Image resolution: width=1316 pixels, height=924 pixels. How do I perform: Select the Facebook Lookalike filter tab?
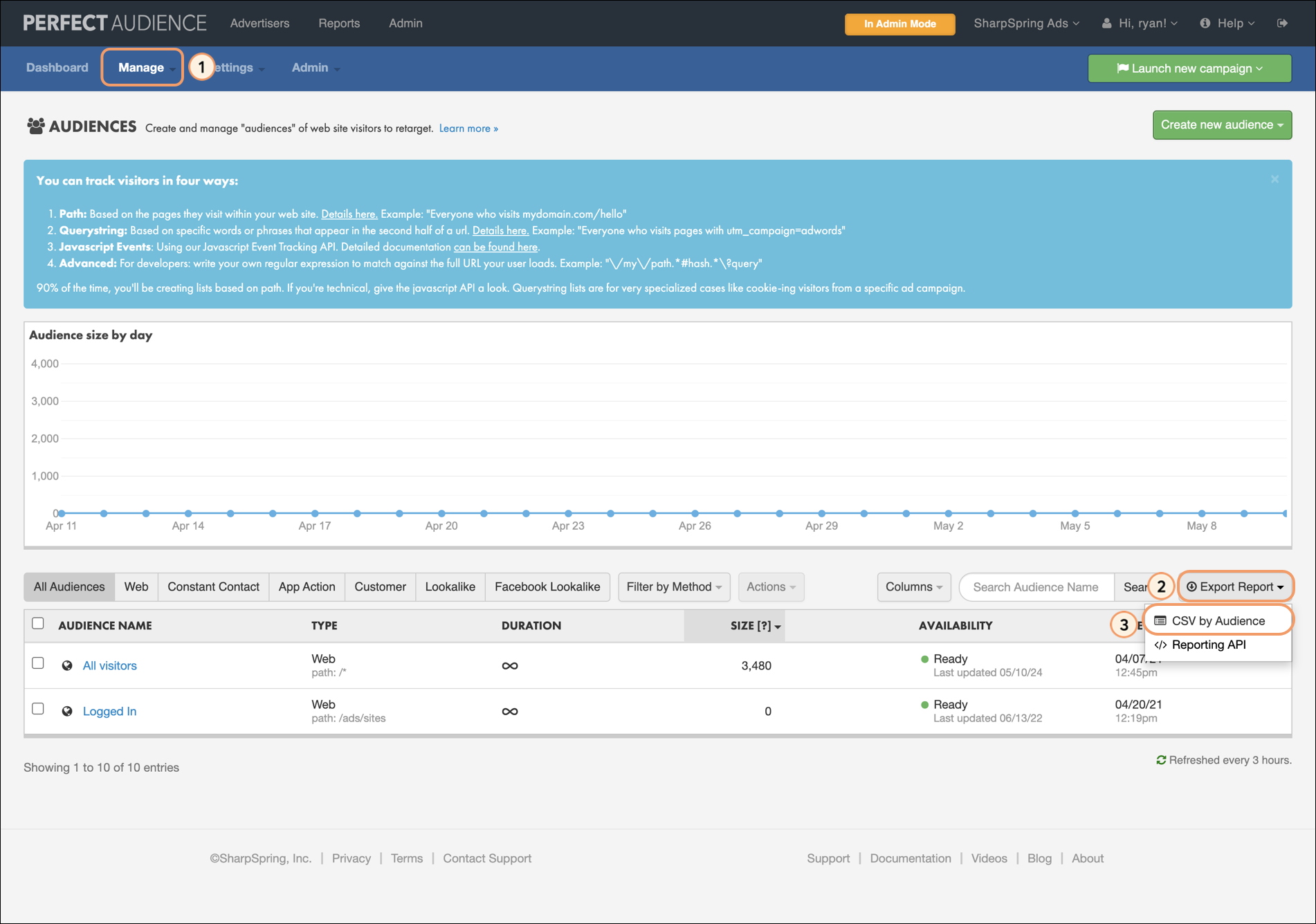tap(547, 586)
